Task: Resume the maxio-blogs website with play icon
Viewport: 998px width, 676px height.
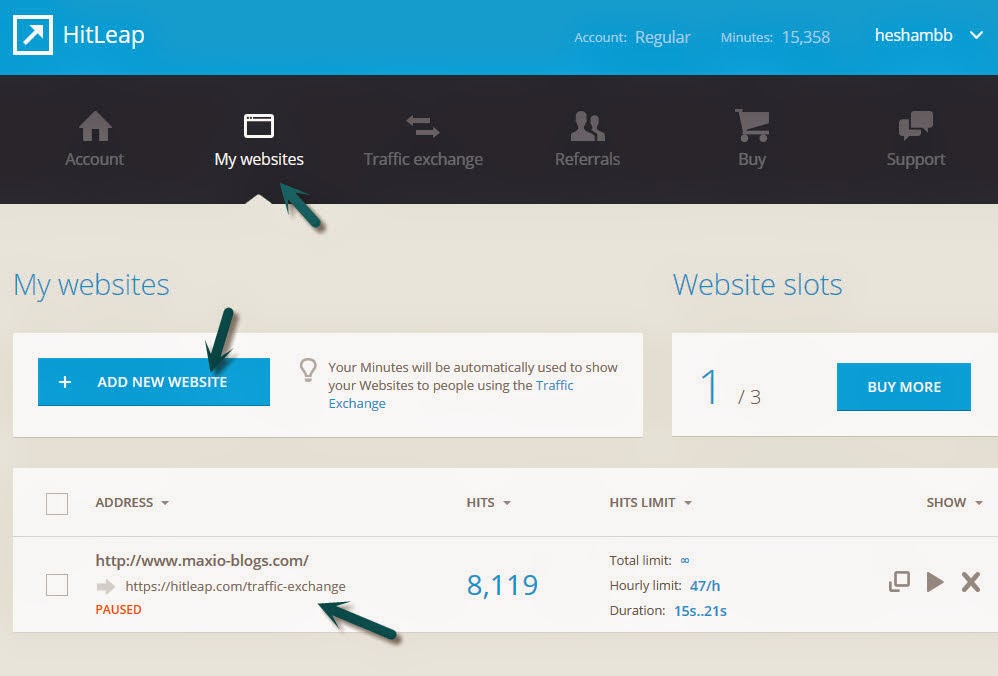Action: [x=935, y=582]
